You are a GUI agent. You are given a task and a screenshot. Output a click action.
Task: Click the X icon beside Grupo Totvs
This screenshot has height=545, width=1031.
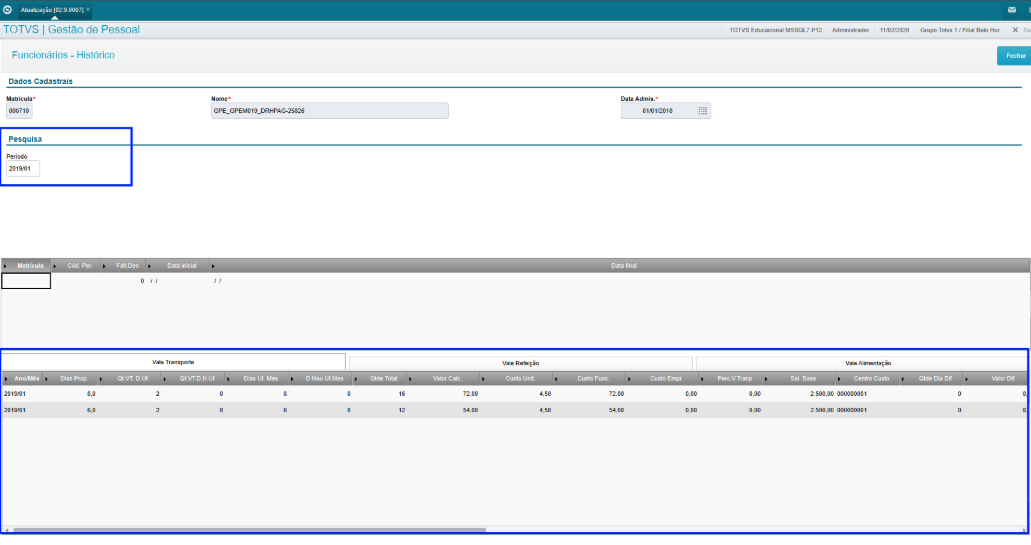[x=1015, y=30]
